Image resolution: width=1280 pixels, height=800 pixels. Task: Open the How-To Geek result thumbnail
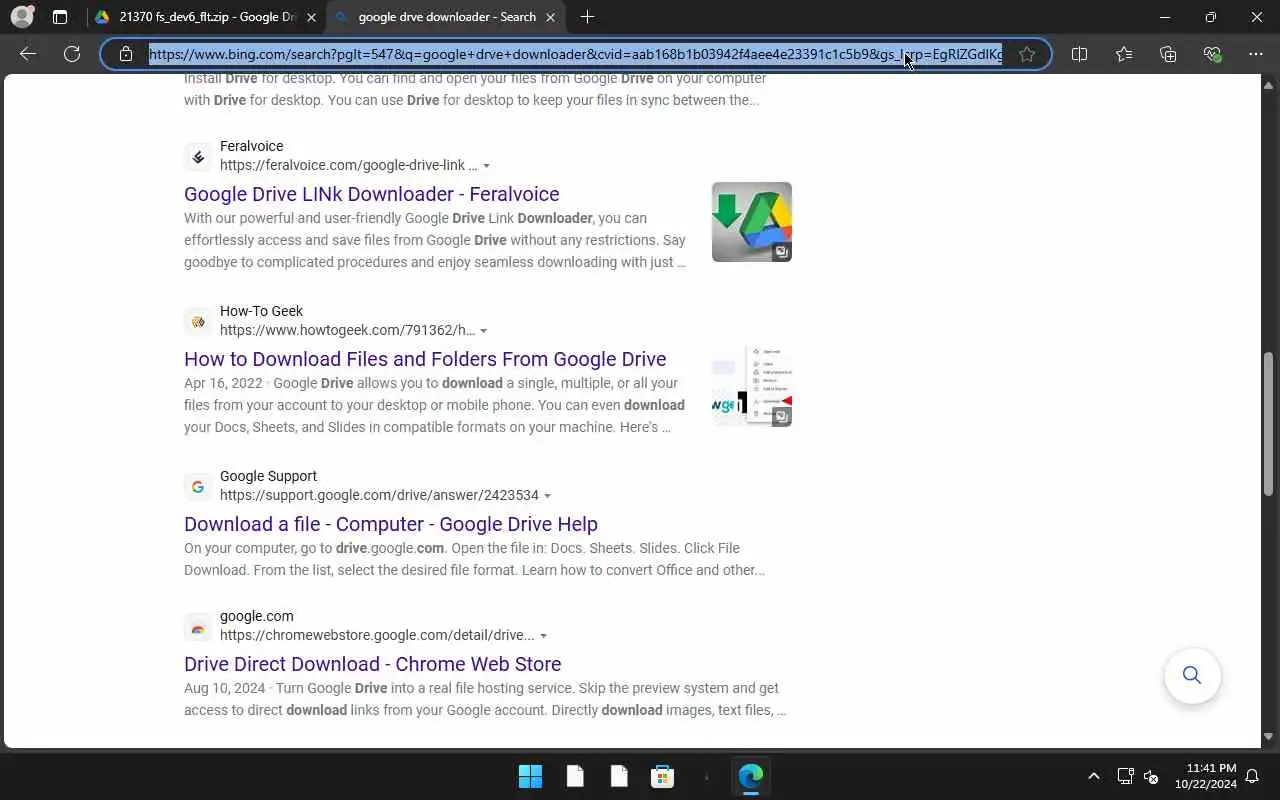[x=752, y=387]
